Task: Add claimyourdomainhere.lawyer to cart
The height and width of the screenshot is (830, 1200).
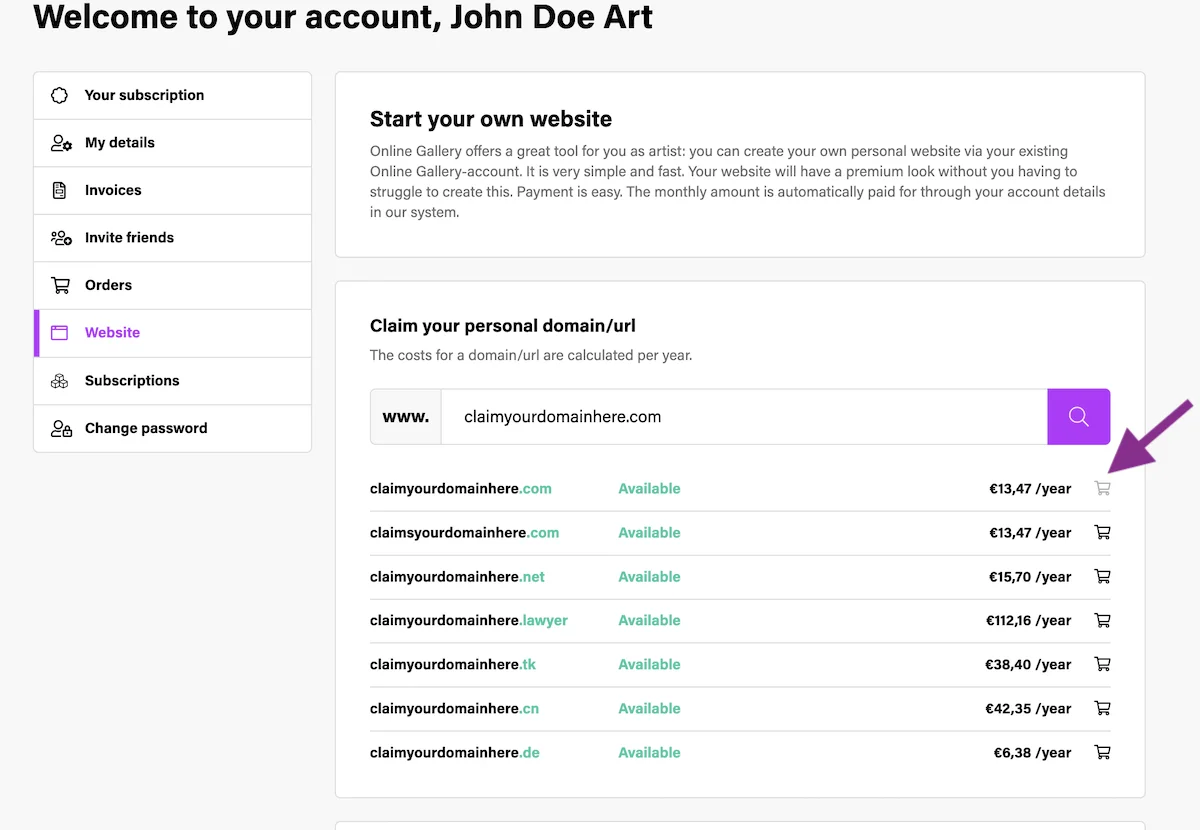Action: 1102,620
